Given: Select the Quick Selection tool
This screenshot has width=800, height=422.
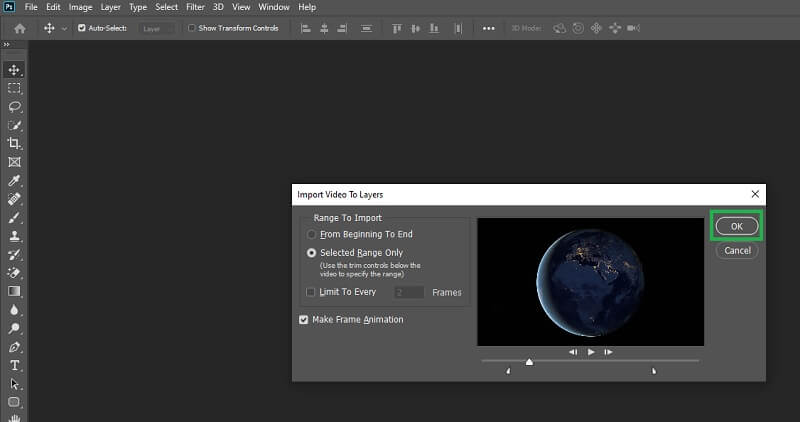Looking at the screenshot, I should point(14,125).
